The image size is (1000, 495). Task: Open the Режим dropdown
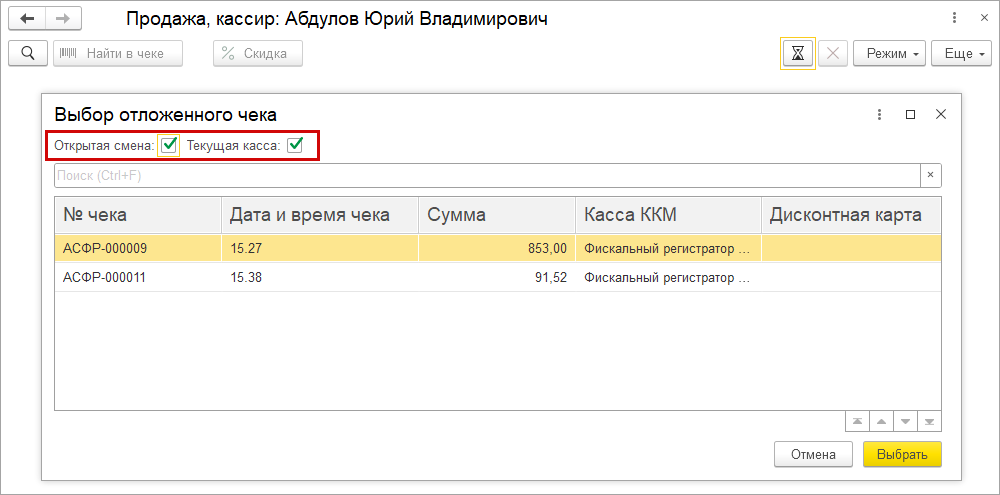pos(889,53)
